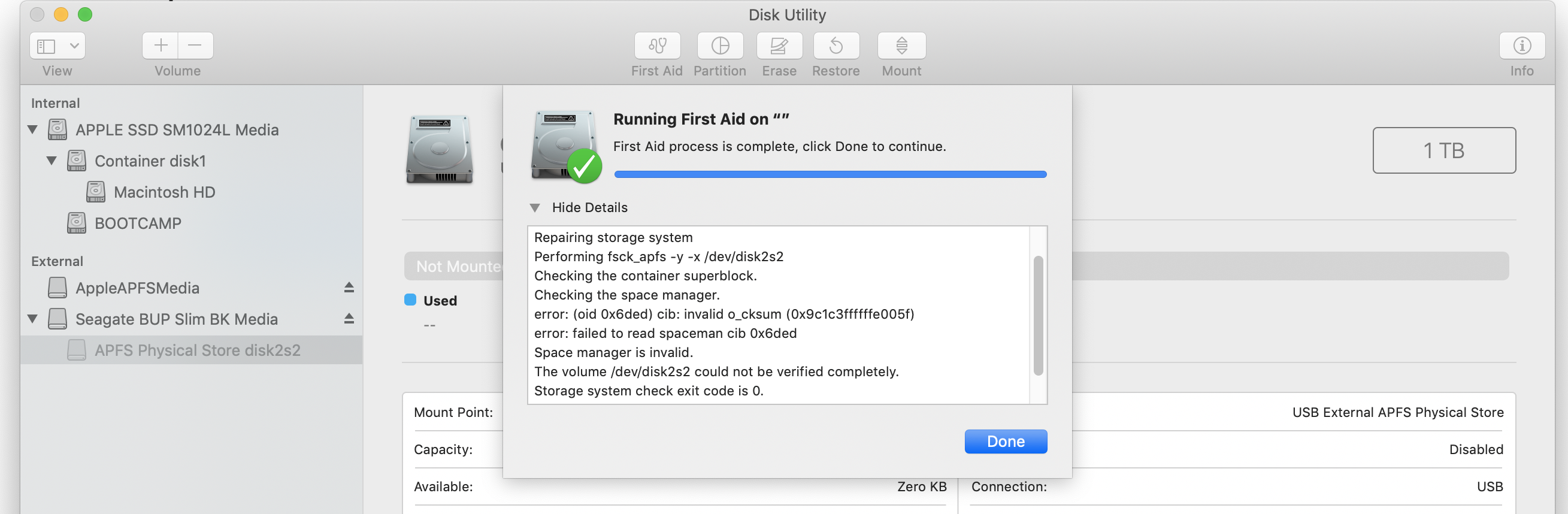This screenshot has height=514, width=1568.
Task: Open the Partition tool
Action: pos(719,46)
